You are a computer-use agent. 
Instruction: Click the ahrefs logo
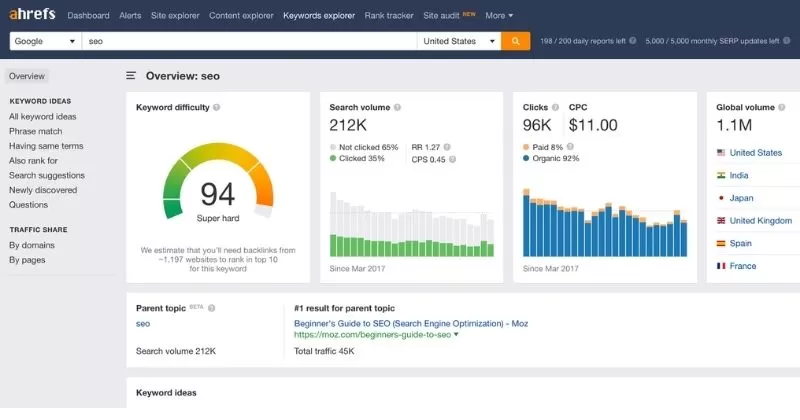32,16
